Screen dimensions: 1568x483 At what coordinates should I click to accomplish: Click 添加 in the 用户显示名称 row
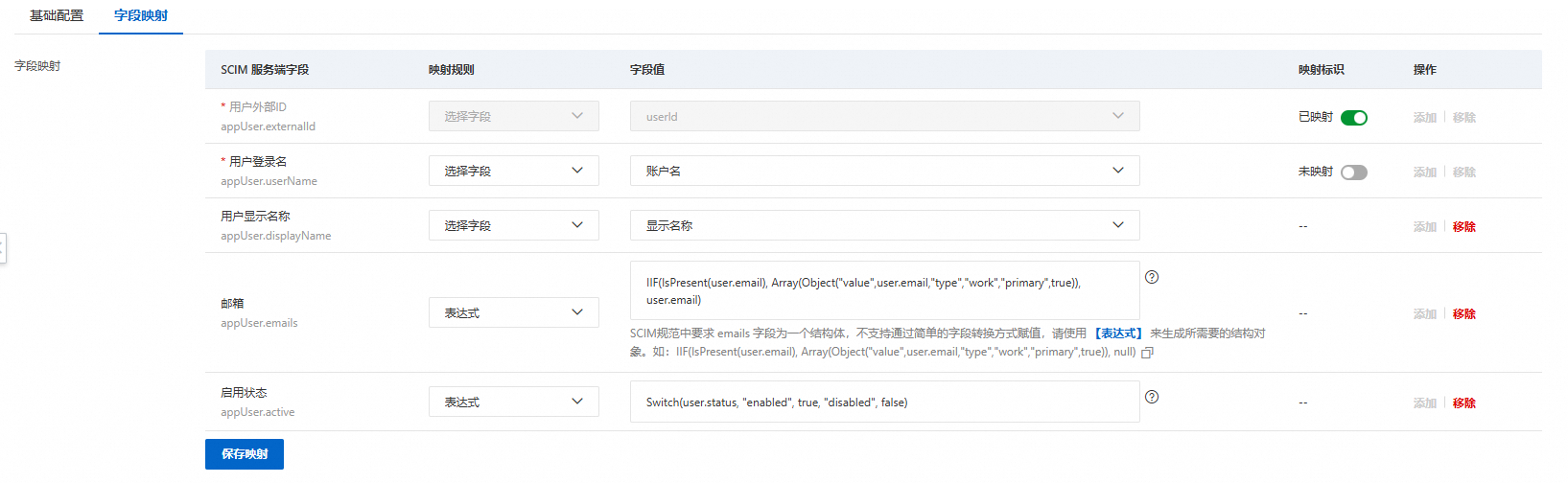(x=1425, y=227)
